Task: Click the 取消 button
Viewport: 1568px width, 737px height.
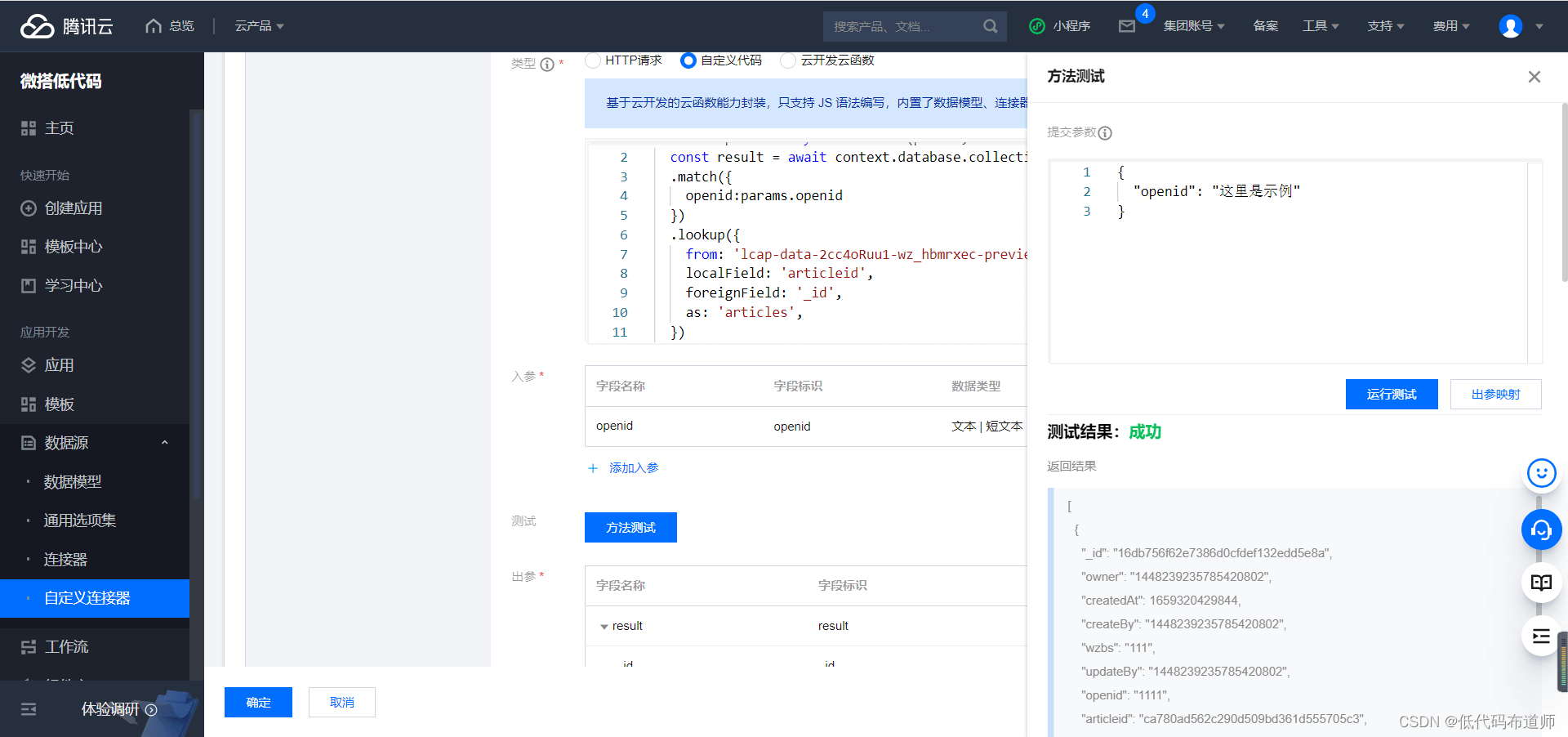Action: [x=342, y=703]
